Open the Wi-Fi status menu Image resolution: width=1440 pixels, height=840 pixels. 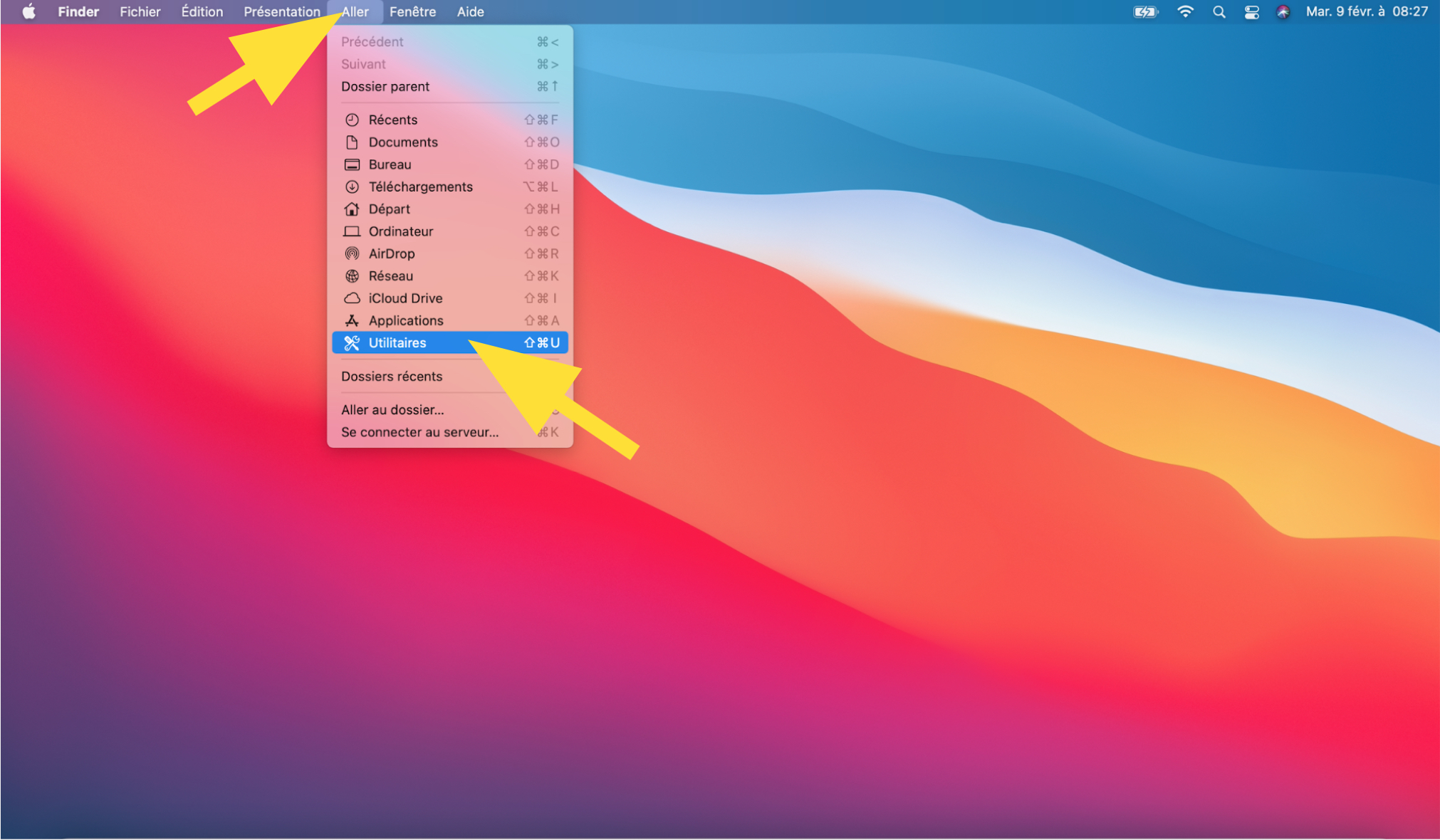coord(1185,11)
